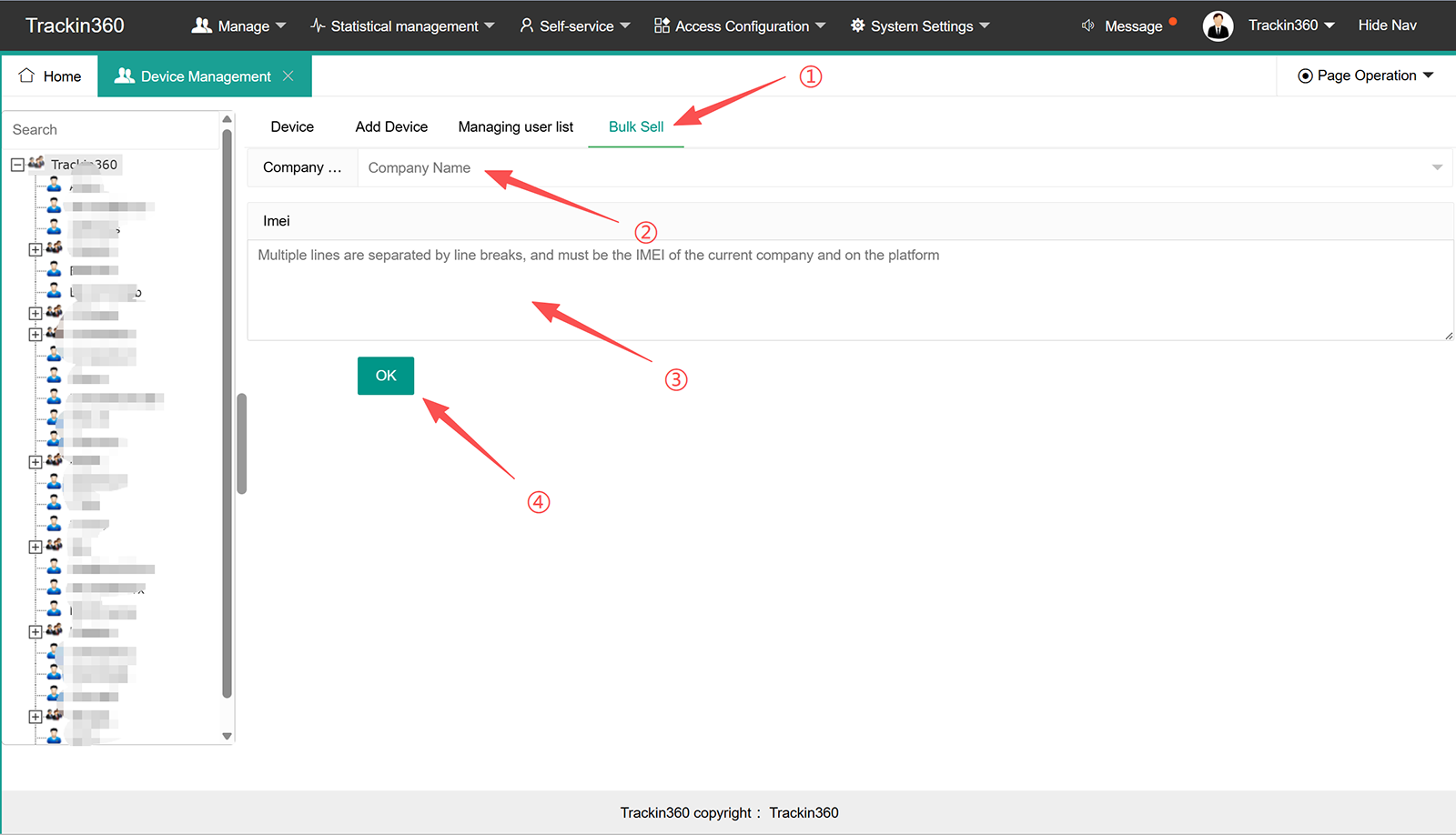
Task: Click the Manage users icon
Action: click(x=202, y=25)
